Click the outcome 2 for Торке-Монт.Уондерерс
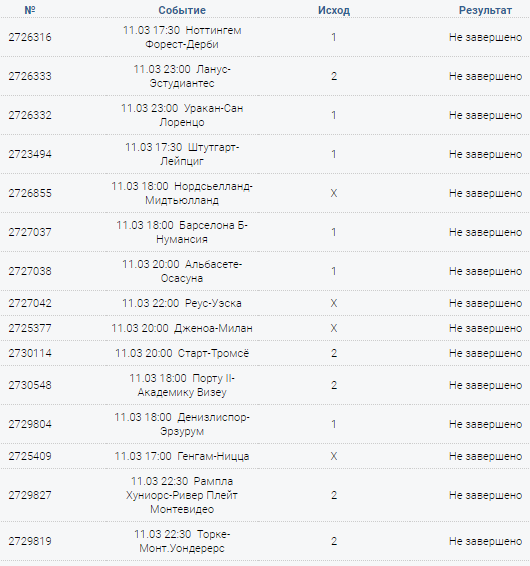 click(334, 541)
